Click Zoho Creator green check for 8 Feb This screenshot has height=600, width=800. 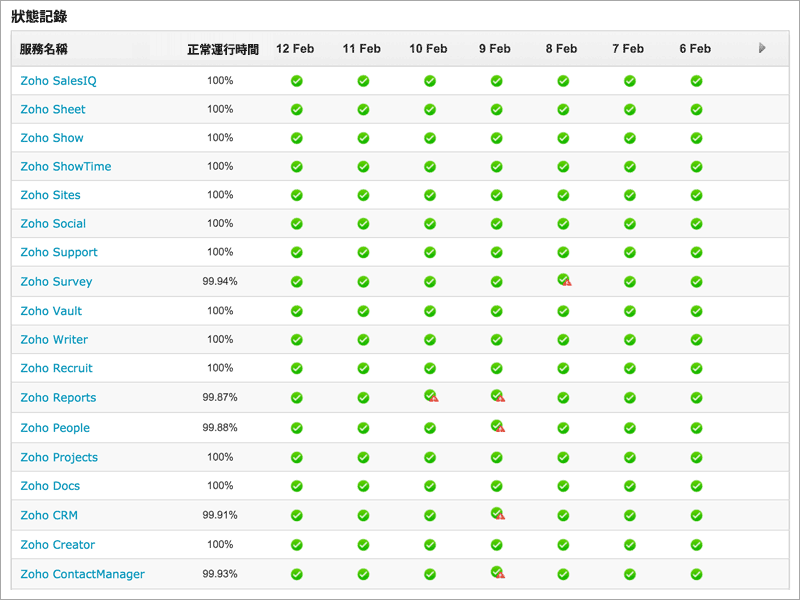tap(563, 545)
